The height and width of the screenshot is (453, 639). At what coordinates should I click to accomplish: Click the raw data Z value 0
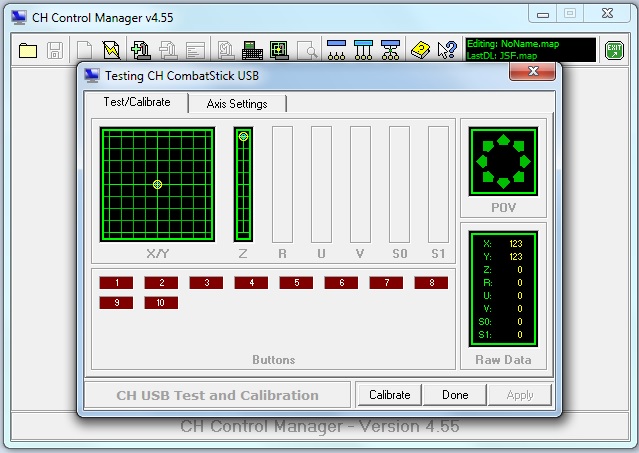click(520, 270)
